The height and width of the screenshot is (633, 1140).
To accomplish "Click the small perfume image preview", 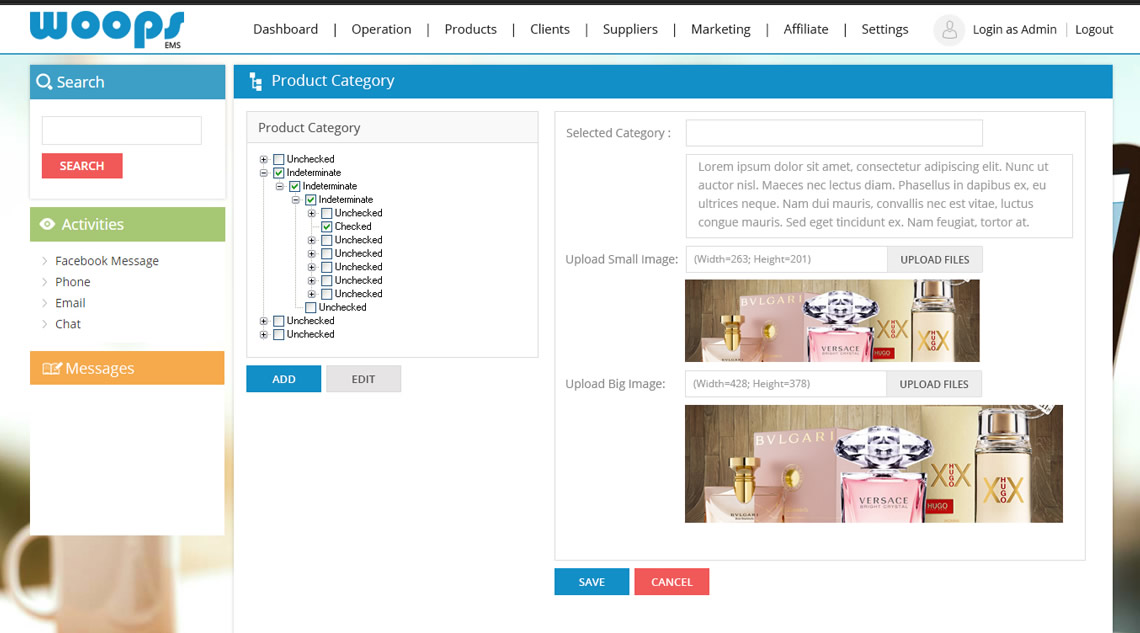I will (832, 320).
